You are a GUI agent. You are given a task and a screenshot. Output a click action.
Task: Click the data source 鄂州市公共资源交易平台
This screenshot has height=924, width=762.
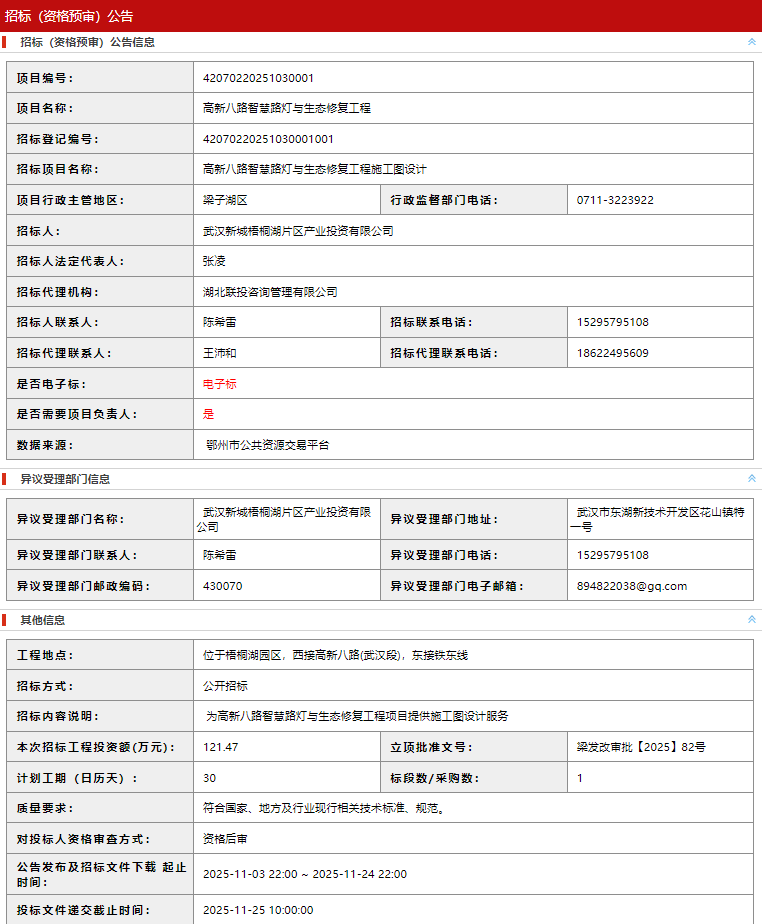[x=267, y=445]
